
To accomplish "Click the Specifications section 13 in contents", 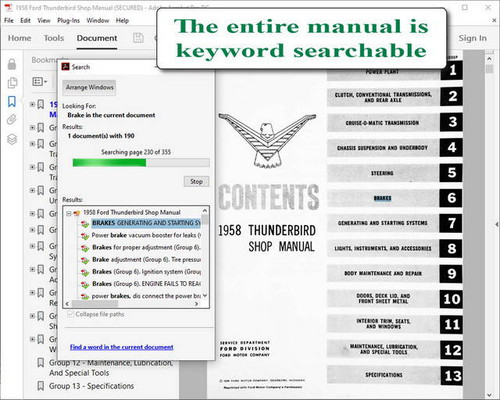I will click(395, 375).
